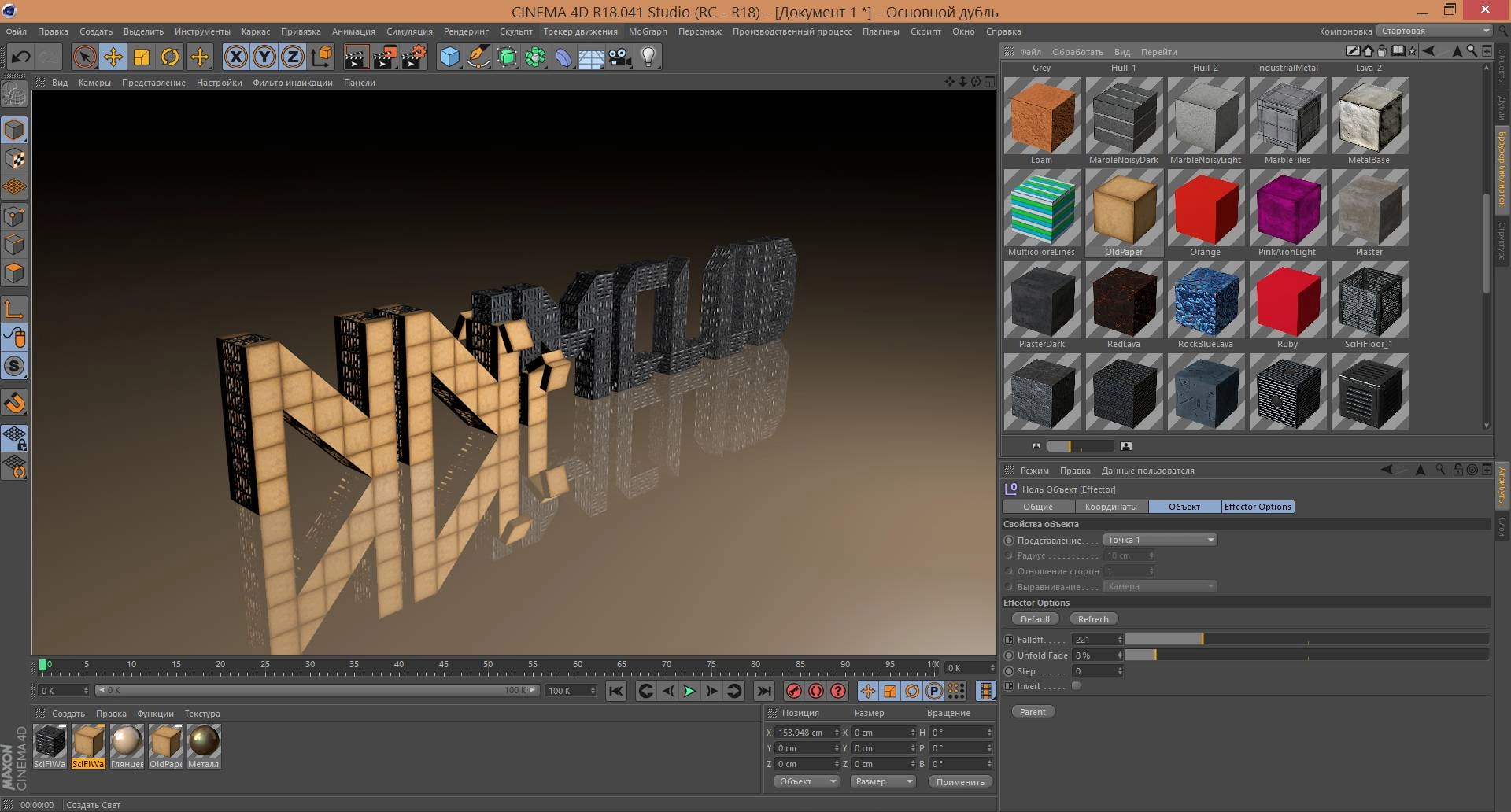This screenshot has width=1511, height=812.
Task: Add a Cube primitive from the toolbar
Action: [449, 57]
